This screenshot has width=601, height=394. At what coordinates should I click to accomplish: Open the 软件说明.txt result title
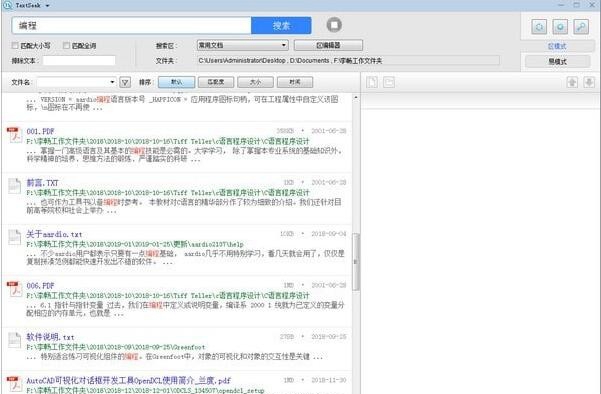coord(50,337)
